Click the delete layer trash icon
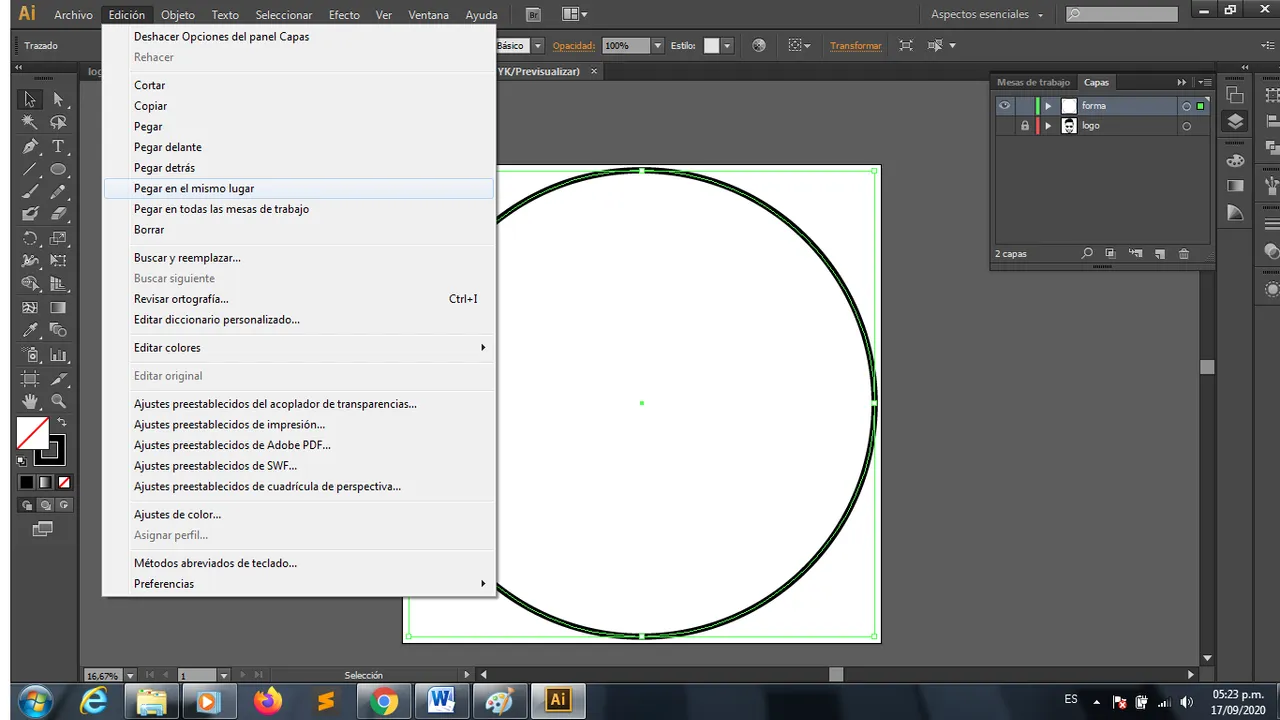This screenshot has height=720, width=1280. tap(1184, 254)
